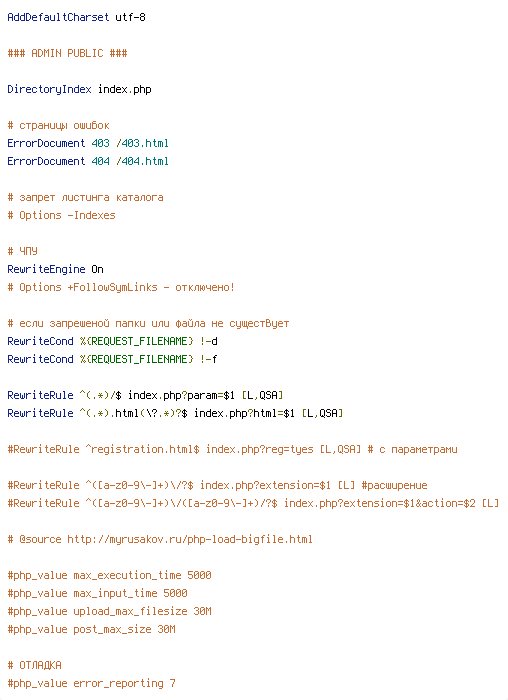This screenshot has width=508, height=700.
Task: Click the RewriteEngine keyword
Action: pyautogui.click(x=46, y=269)
